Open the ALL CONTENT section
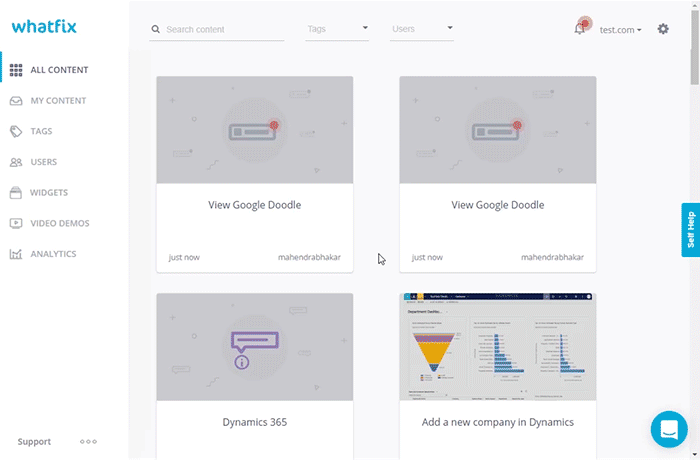 (x=59, y=70)
